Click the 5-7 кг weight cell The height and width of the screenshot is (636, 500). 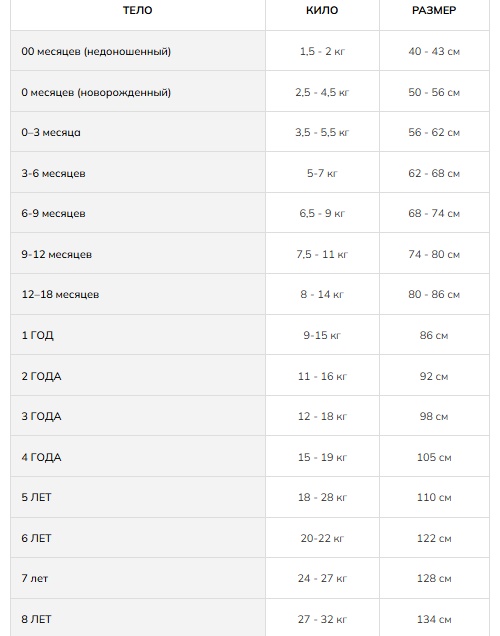tap(322, 174)
